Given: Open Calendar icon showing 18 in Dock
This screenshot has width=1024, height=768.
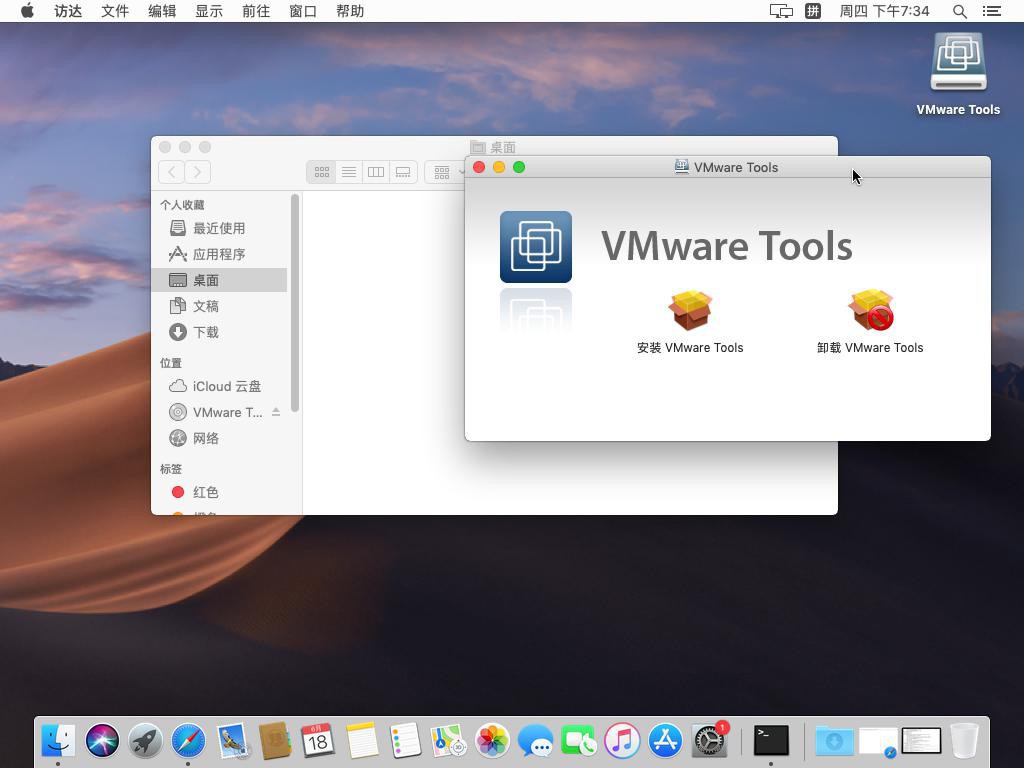Looking at the screenshot, I should click(318, 741).
